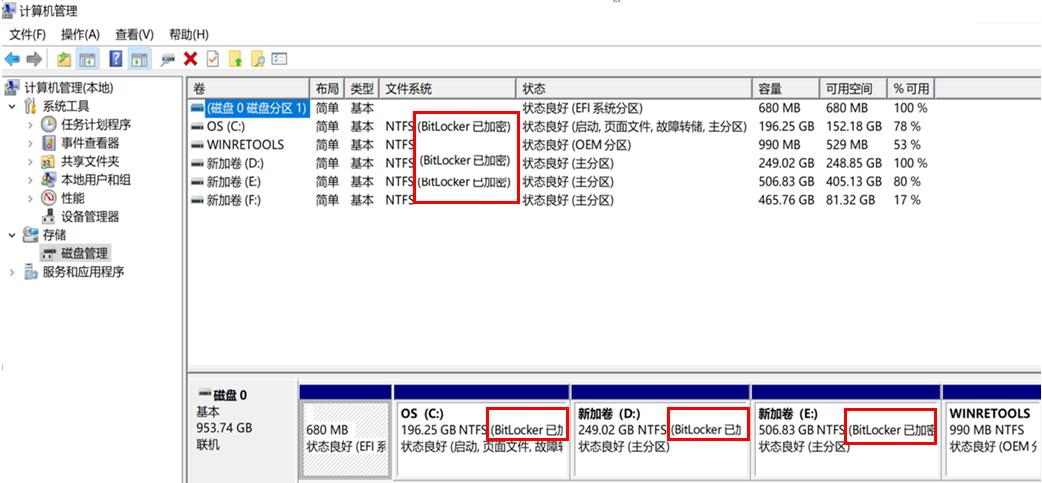Open 任务计划程序 clock icon

click(x=49, y=124)
